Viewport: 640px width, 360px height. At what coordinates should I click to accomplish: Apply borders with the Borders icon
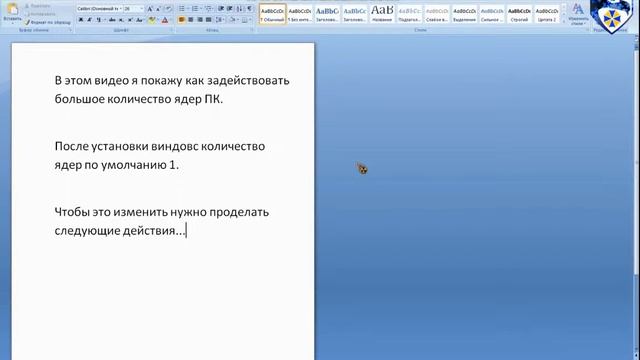point(244,20)
